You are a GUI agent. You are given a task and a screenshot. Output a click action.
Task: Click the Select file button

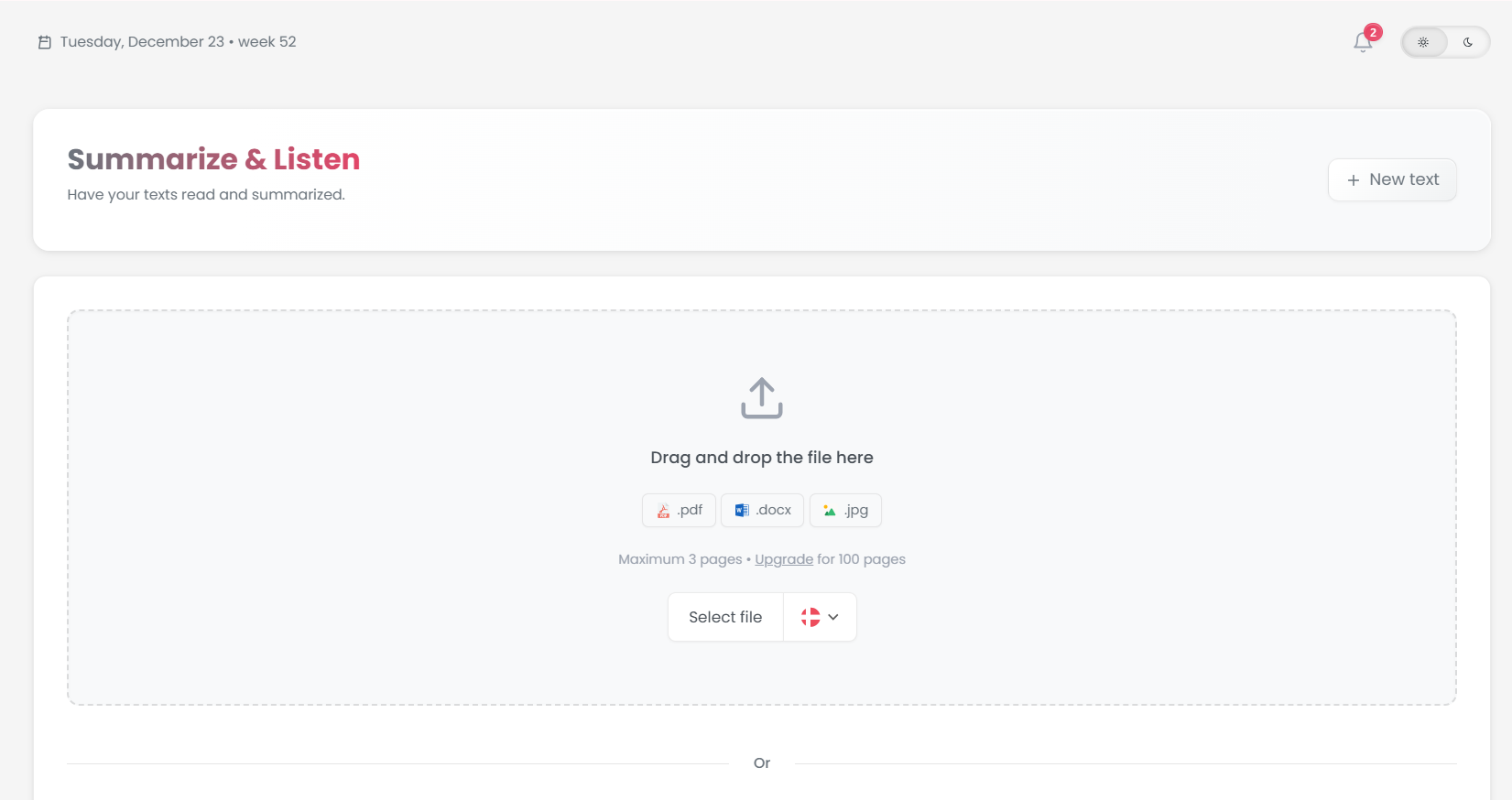[x=725, y=617]
